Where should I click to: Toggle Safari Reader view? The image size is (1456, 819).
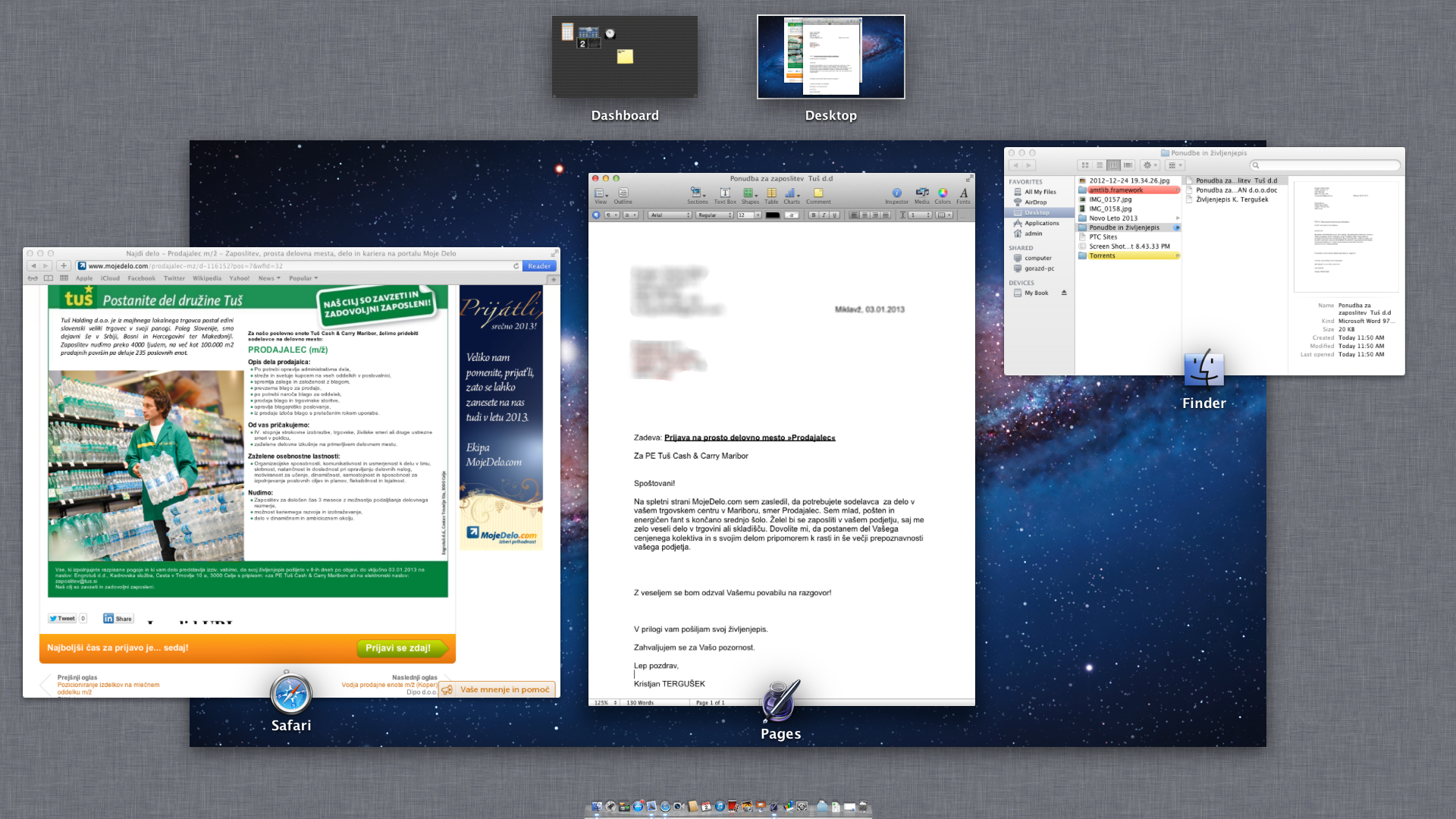[x=539, y=266]
